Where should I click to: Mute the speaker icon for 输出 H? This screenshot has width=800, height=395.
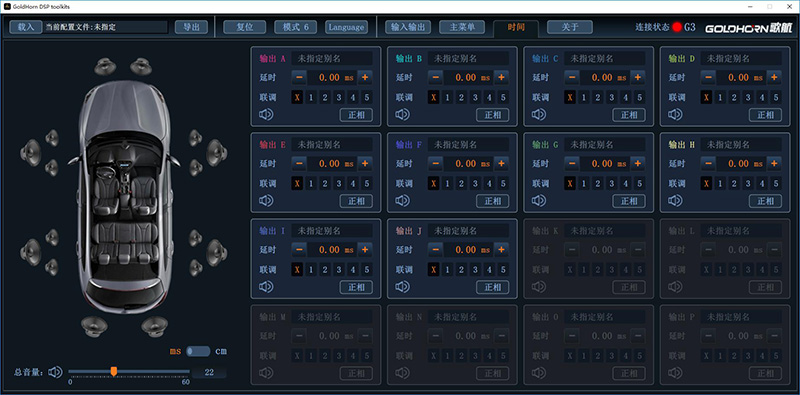click(675, 201)
